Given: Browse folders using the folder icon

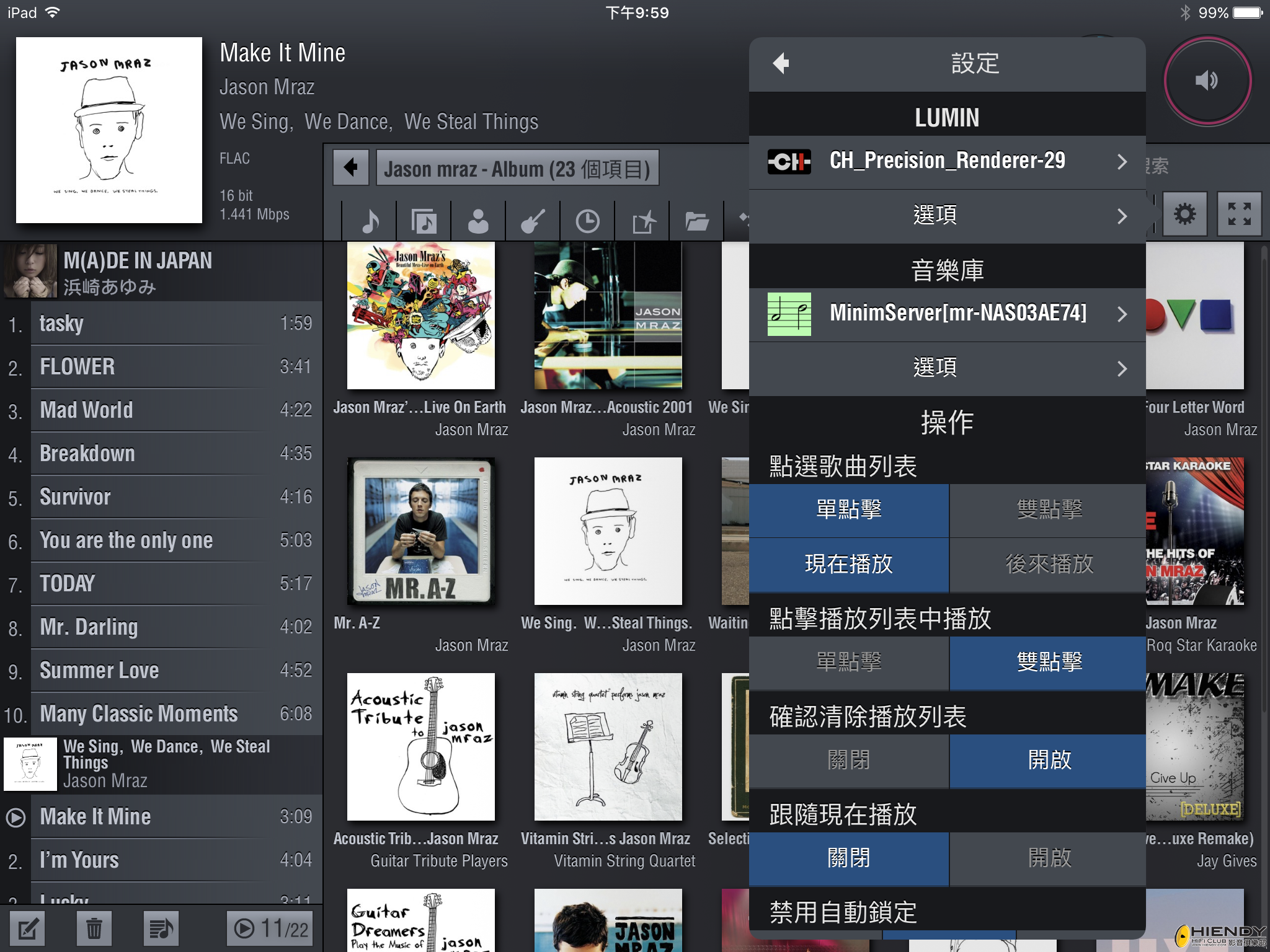Looking at the screenshot, I should click(697, 221).
